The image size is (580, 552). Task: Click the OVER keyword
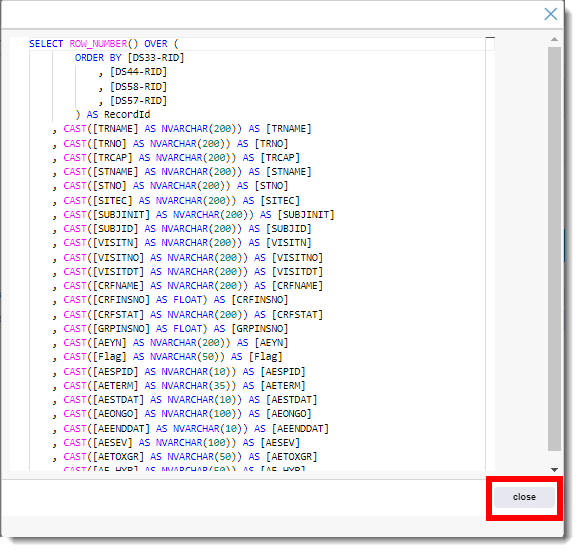tap(156, 44)
